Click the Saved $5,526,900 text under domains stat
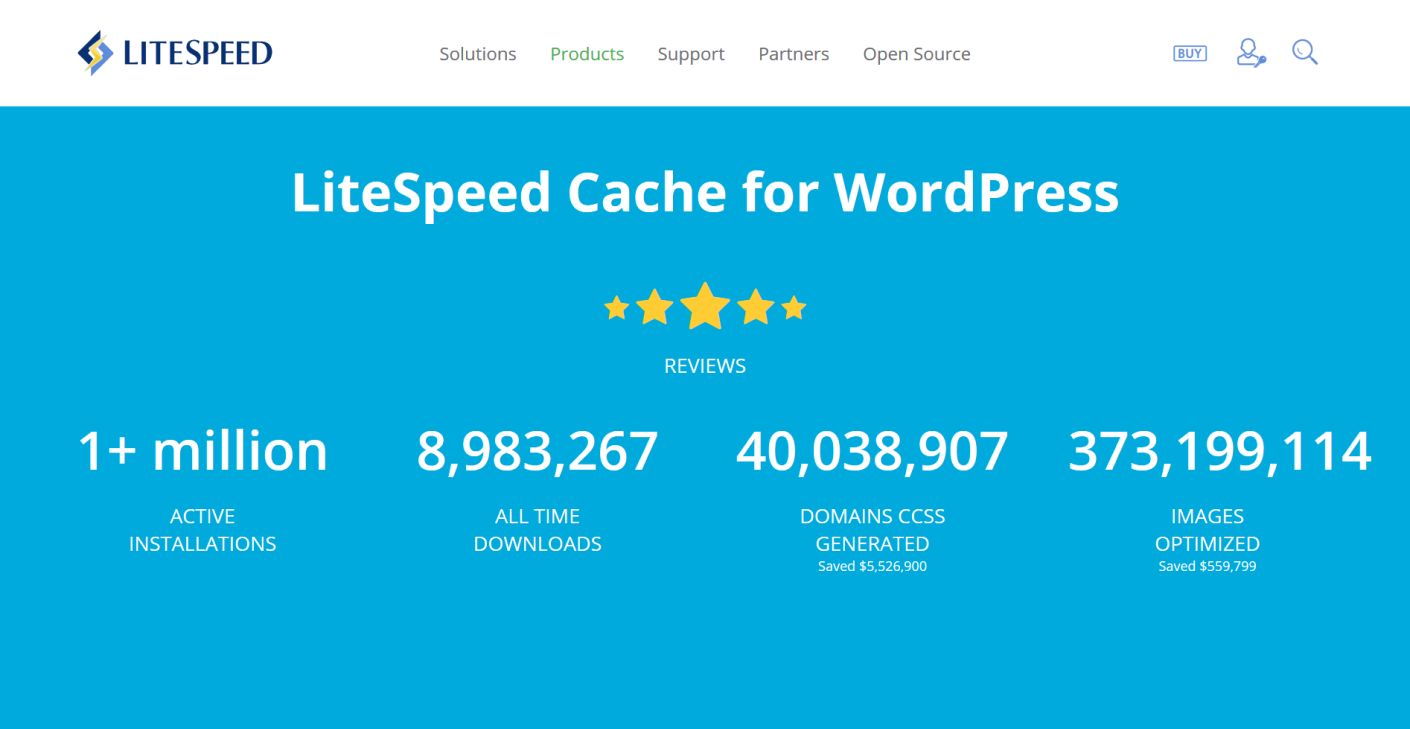The image size is (1410, 729). click(872, 565)
